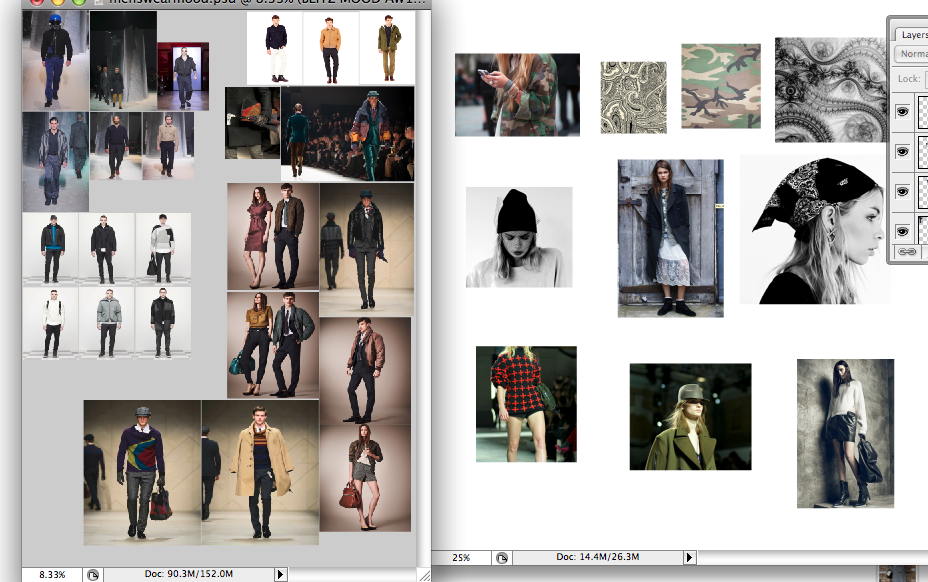
Task: Open the Normal blend mode dropdown
Action: [x=912, y=54]
